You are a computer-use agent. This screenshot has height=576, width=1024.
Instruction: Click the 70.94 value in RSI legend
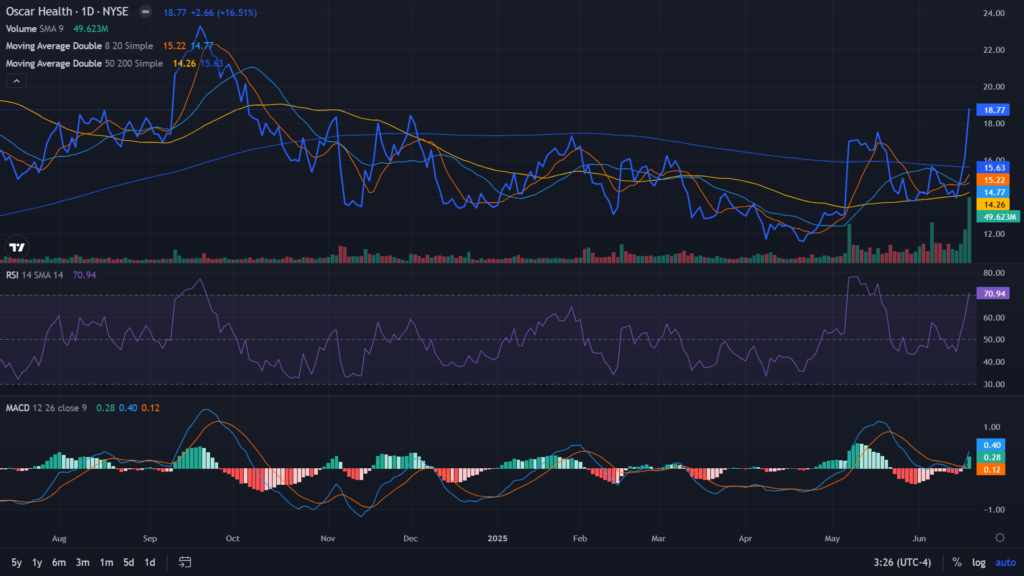tap(84, 275)
